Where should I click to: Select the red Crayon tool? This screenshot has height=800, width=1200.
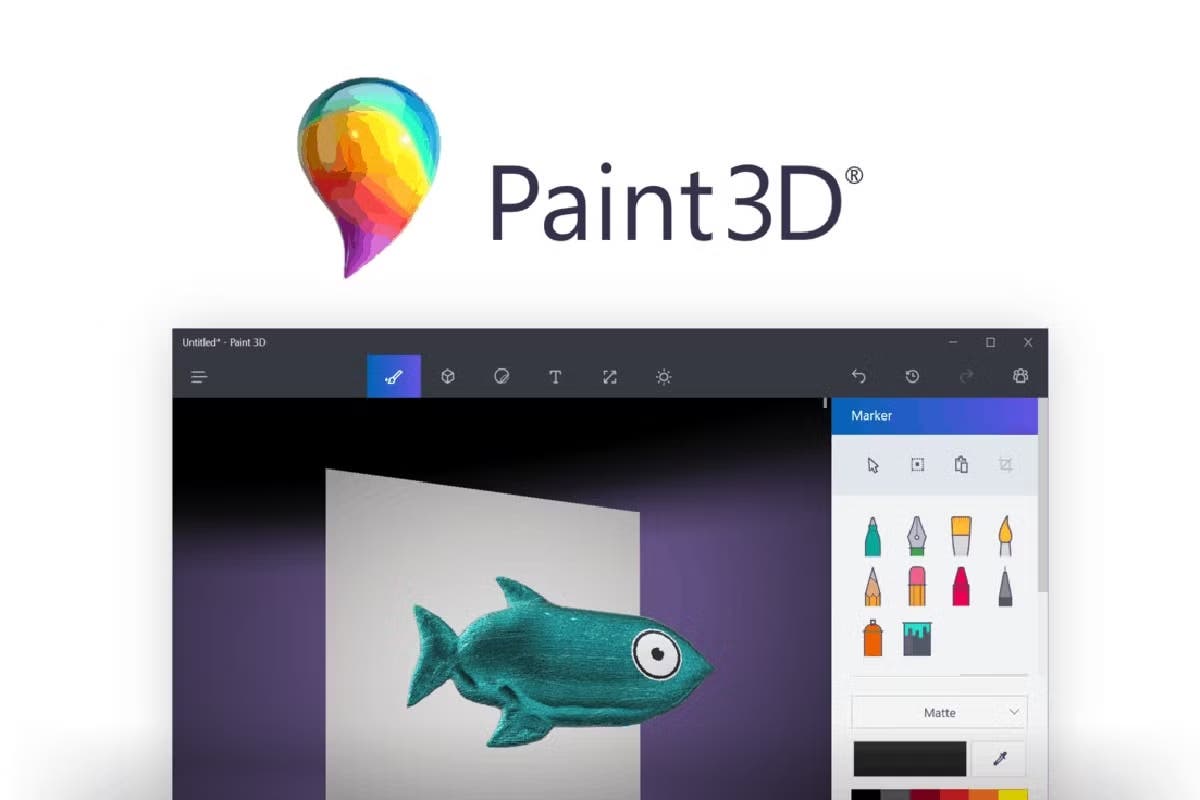[960, 586]
